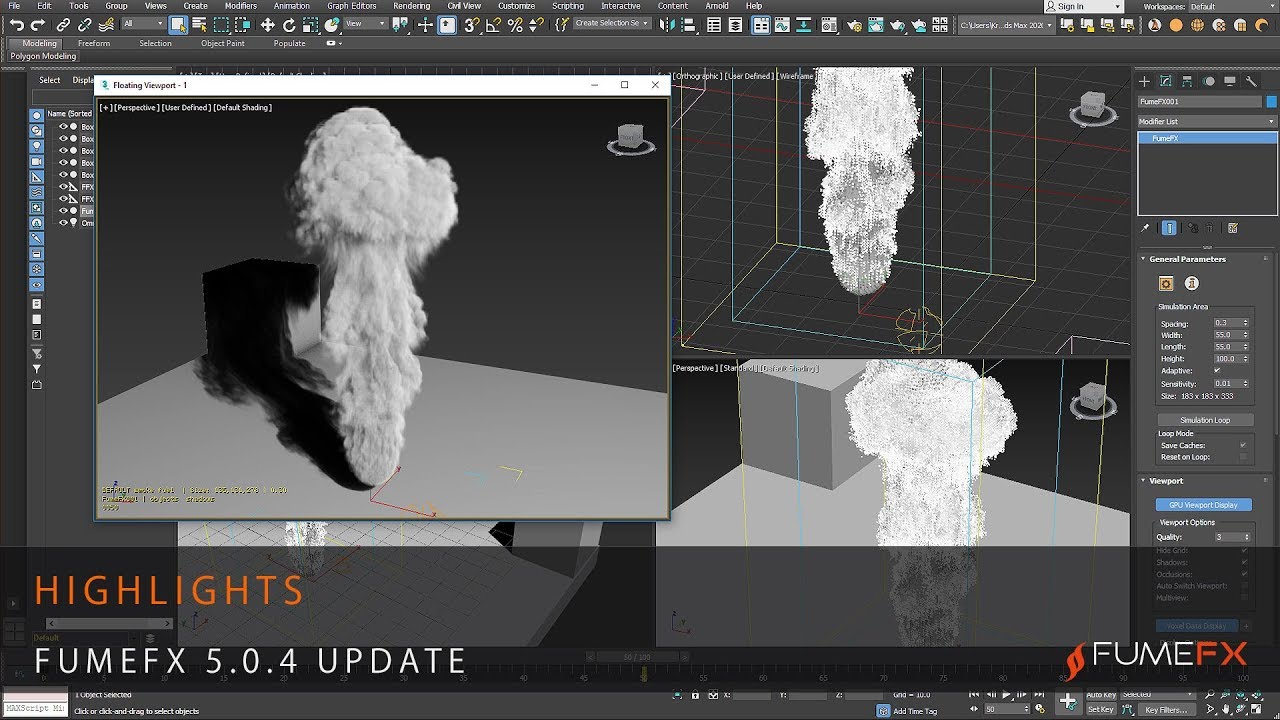Toggle the Percent Snap icon
This screenshot has height=720, width=1280.
click(x=515, y=24)
